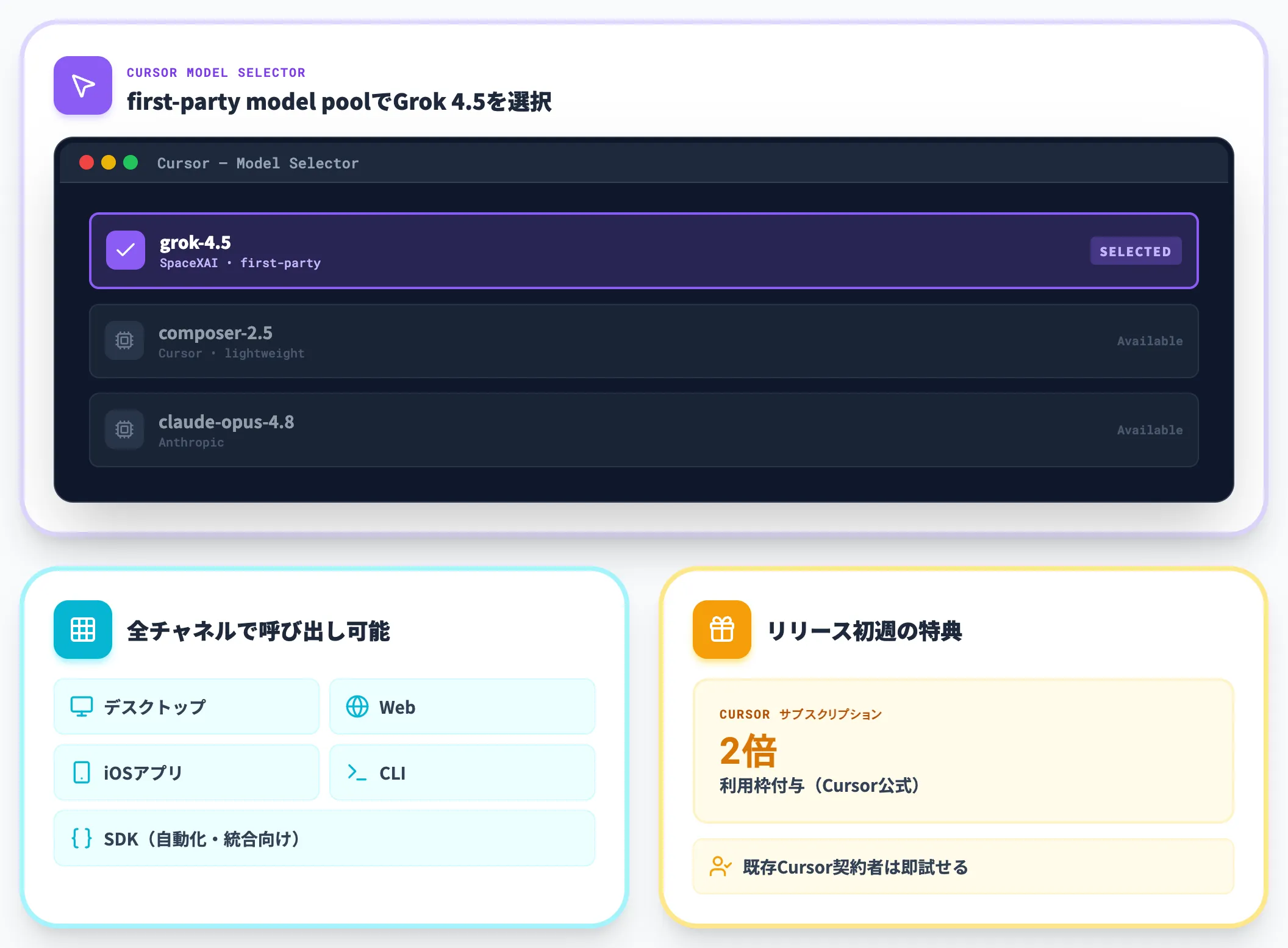Click the curly braces icon beside SDK

tap(82, 838)
